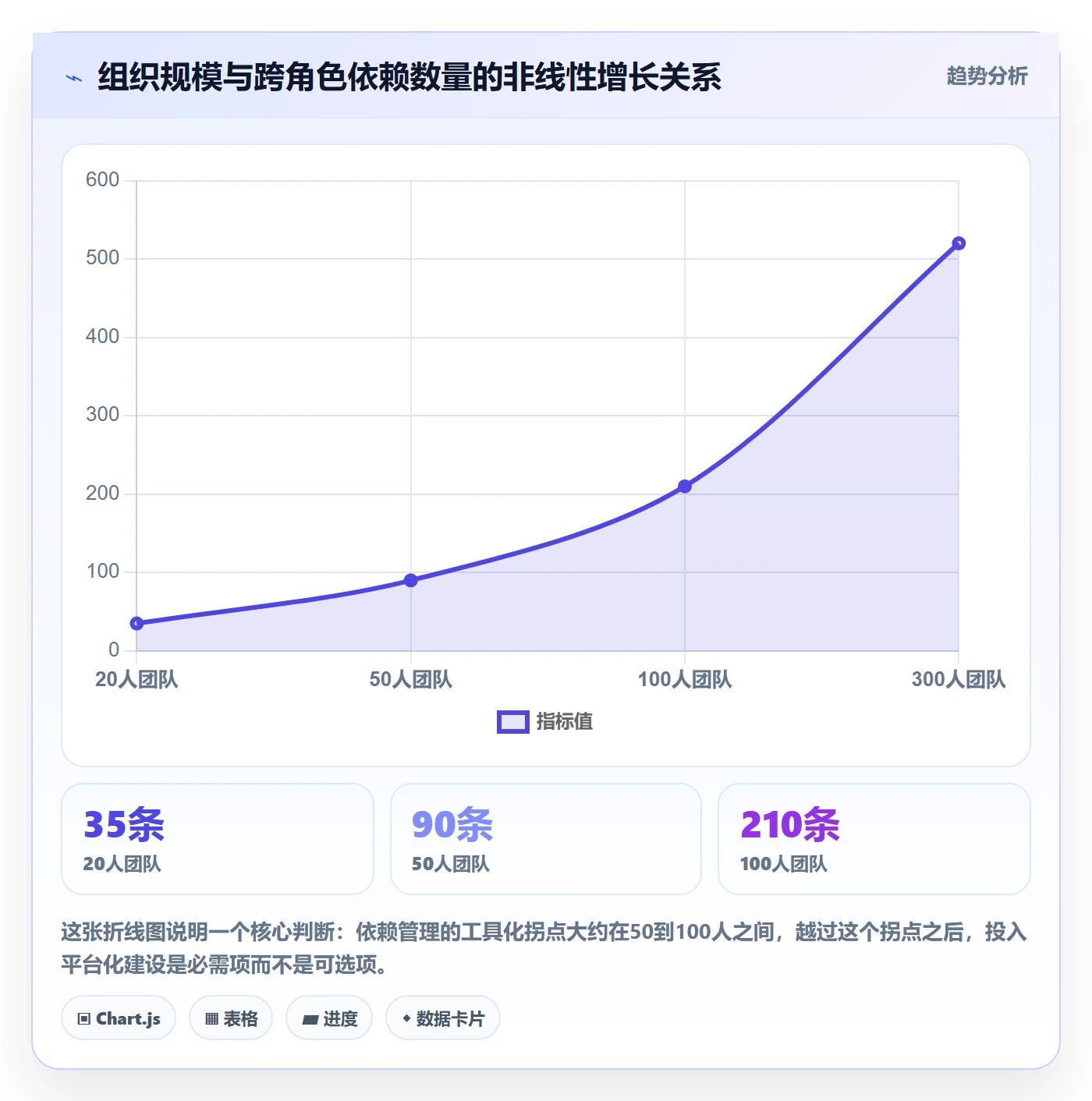Click the y-axis value 200

pos(102,493)
